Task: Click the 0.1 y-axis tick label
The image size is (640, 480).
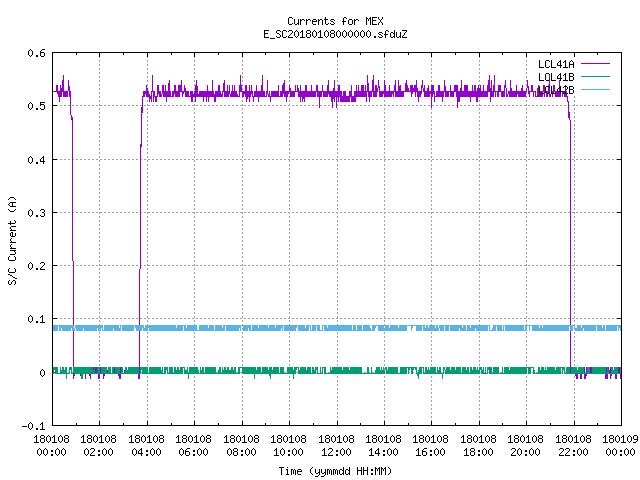Action: 36,319
